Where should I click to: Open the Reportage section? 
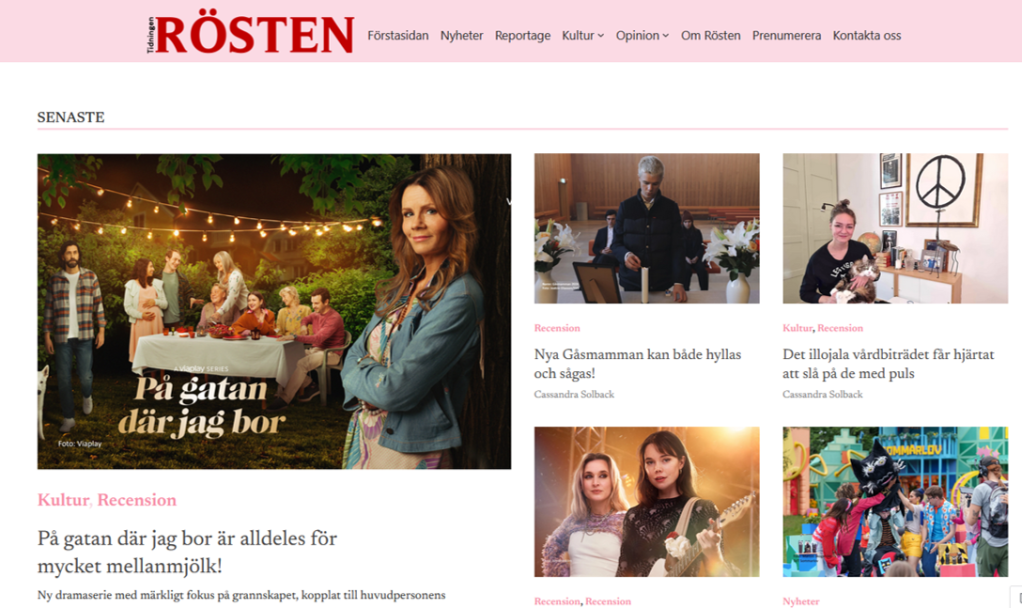(x=523, y=36)
